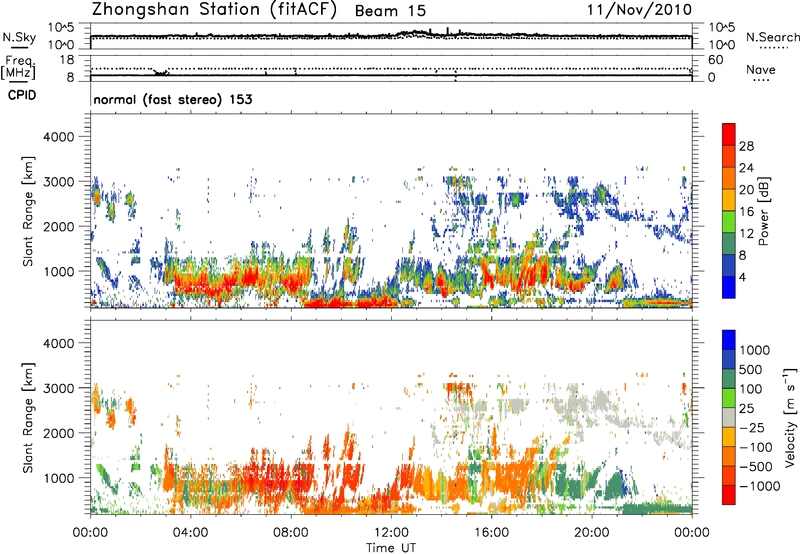Click the 'N.Search' legend label

pyautogui.click(x=772, y=37)
